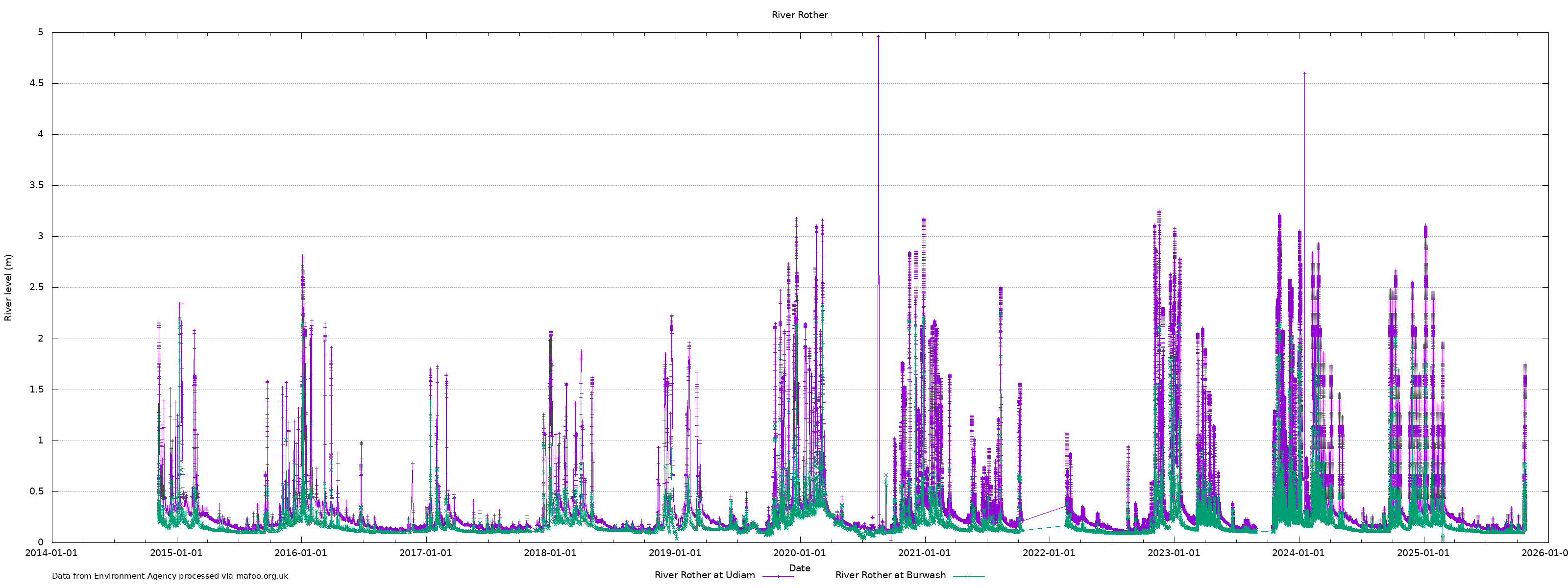
Task: Click the 2025-01-01 x-axis tick label
Action: pos(1423,553)
